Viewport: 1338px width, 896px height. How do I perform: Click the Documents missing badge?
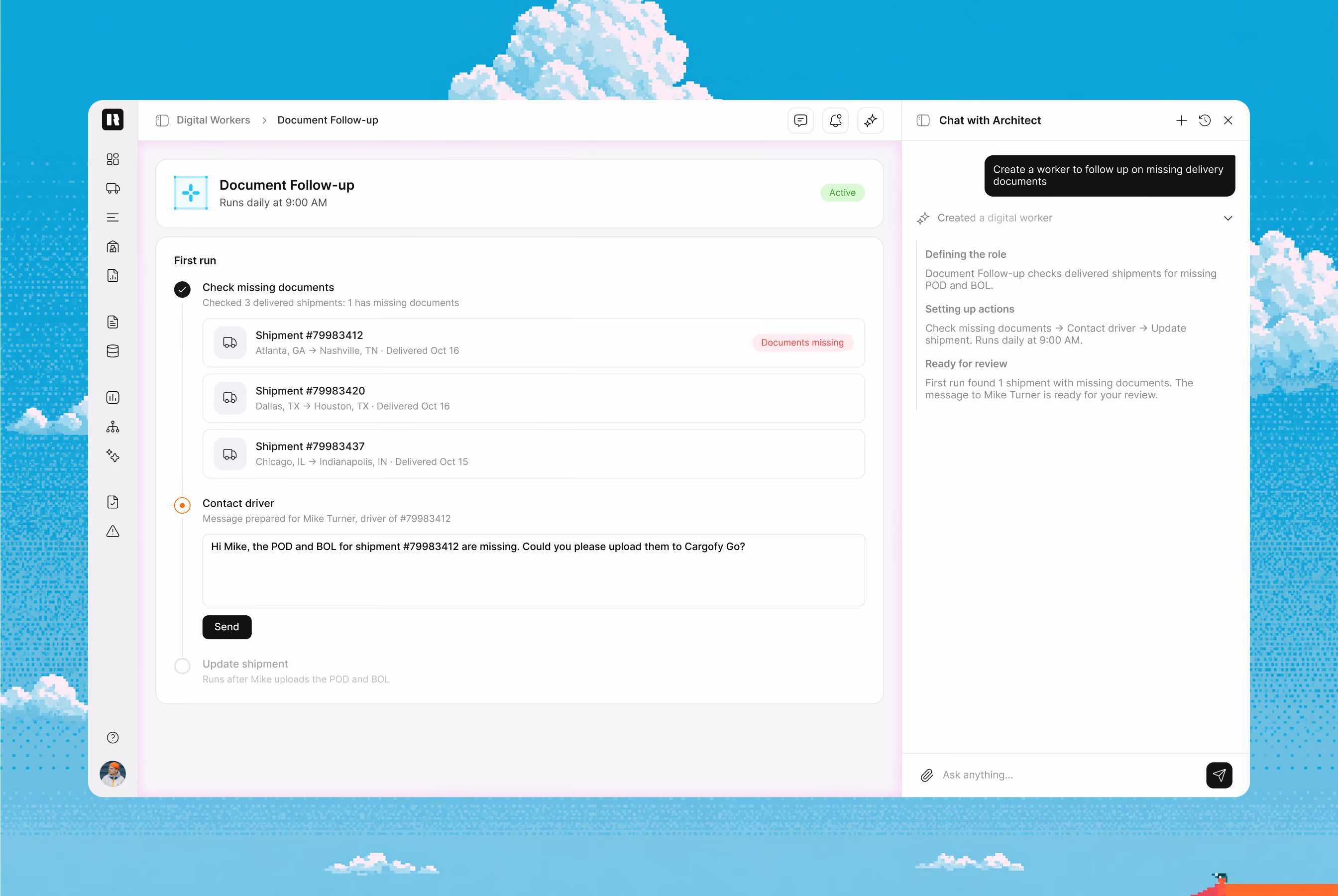[x=802, y=343]
